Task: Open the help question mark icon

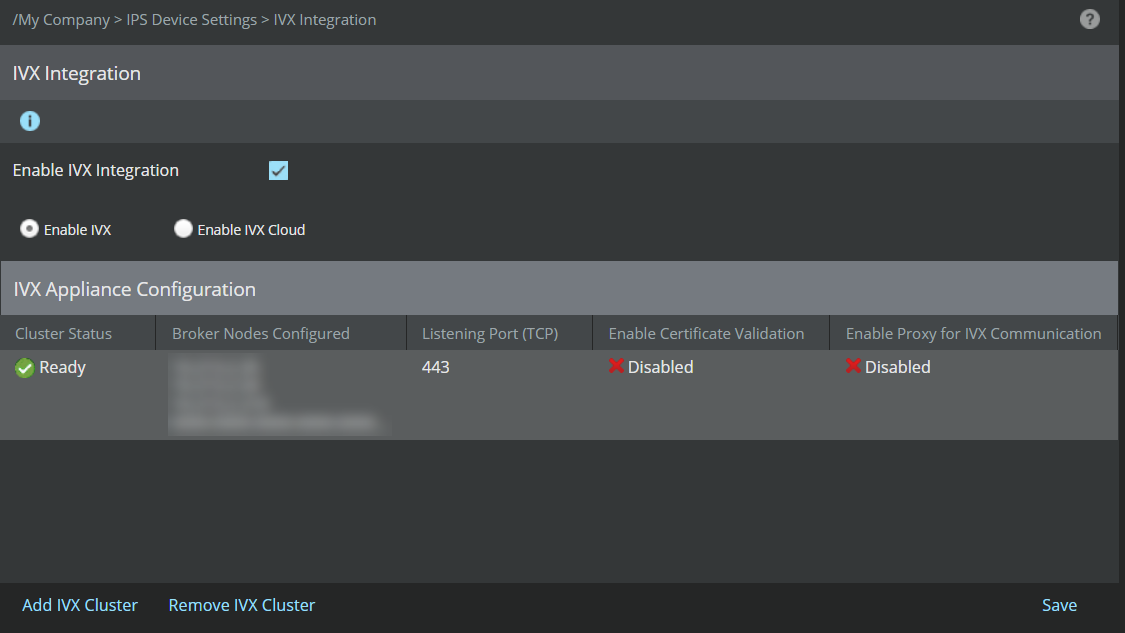Action: click(1089, 19)
